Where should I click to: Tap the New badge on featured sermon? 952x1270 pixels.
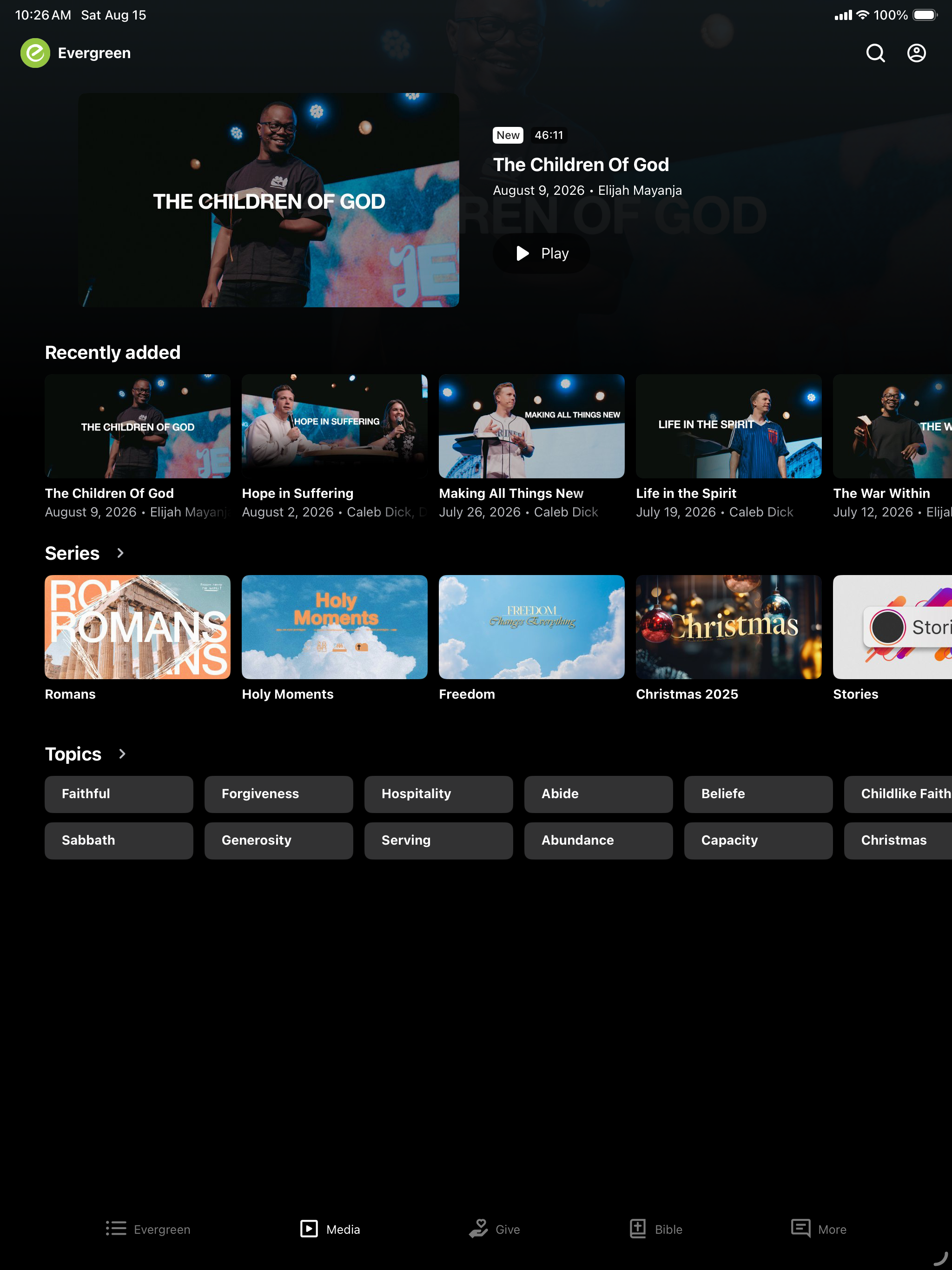[x=508, y=135]
